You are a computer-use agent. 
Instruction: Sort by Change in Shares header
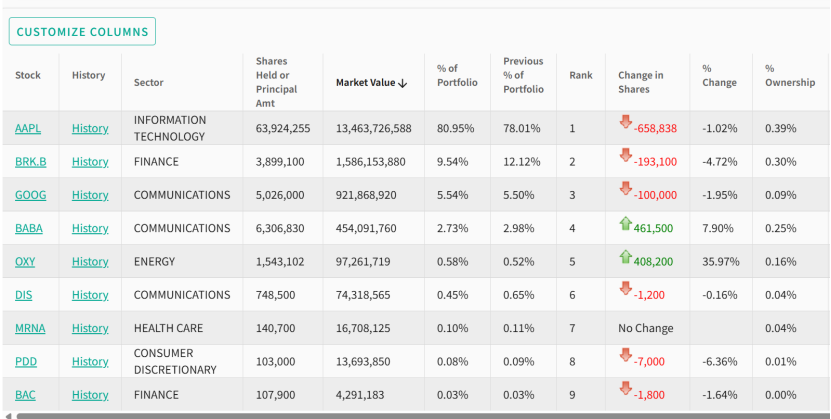click(640, 75)
